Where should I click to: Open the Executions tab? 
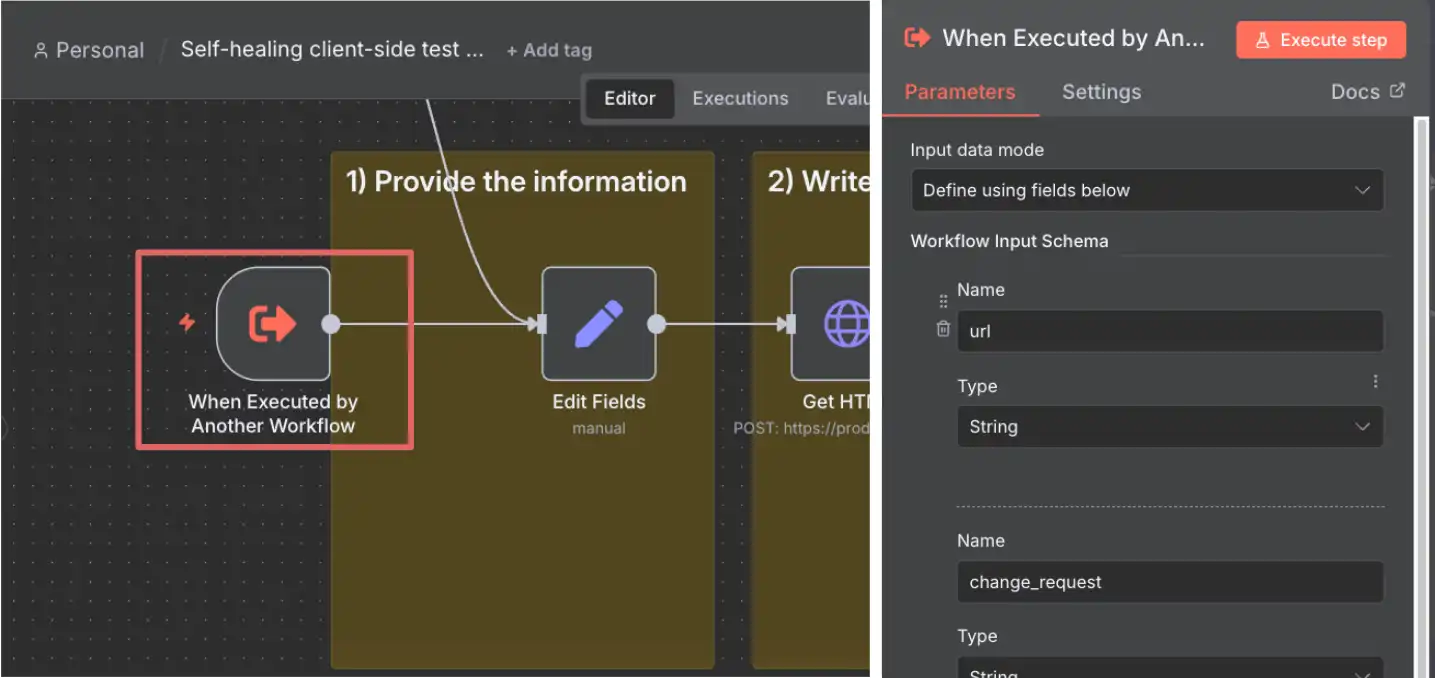(740, 98)
